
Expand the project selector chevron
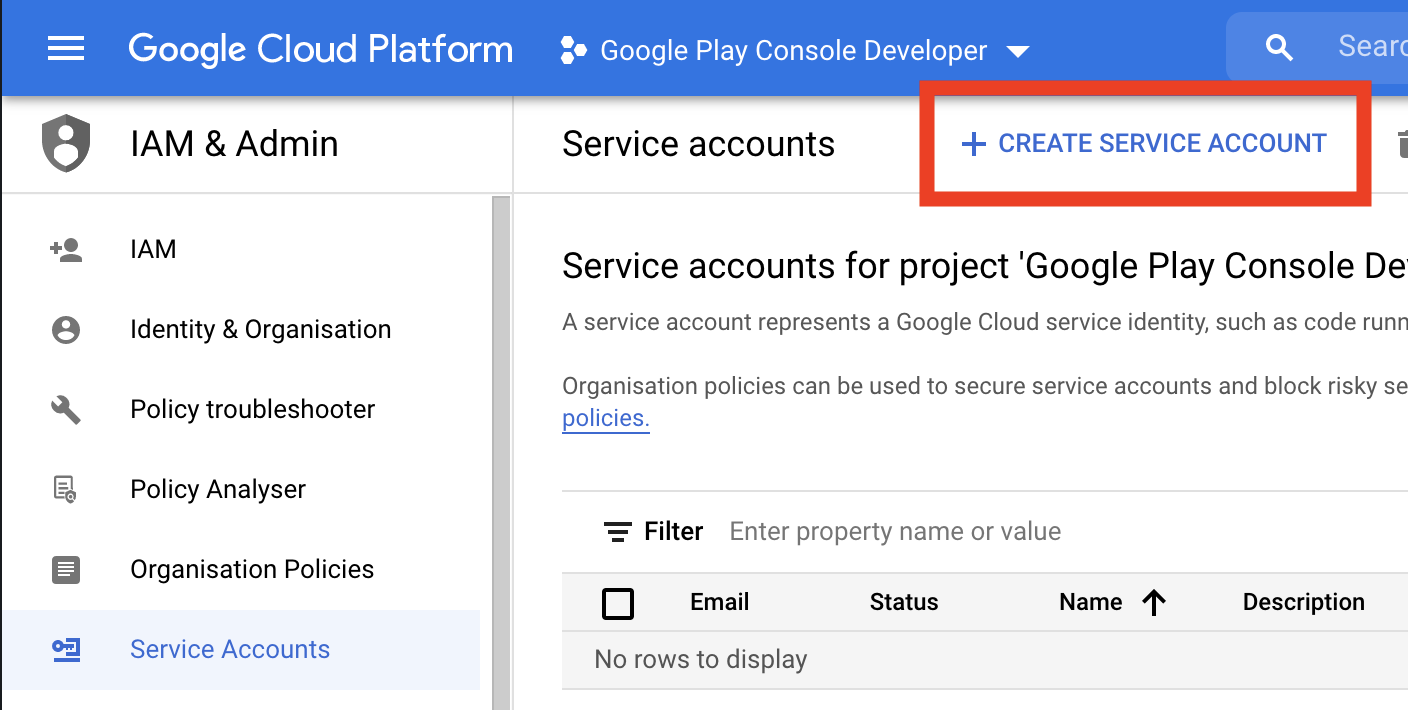click(x=1017, y=50)
